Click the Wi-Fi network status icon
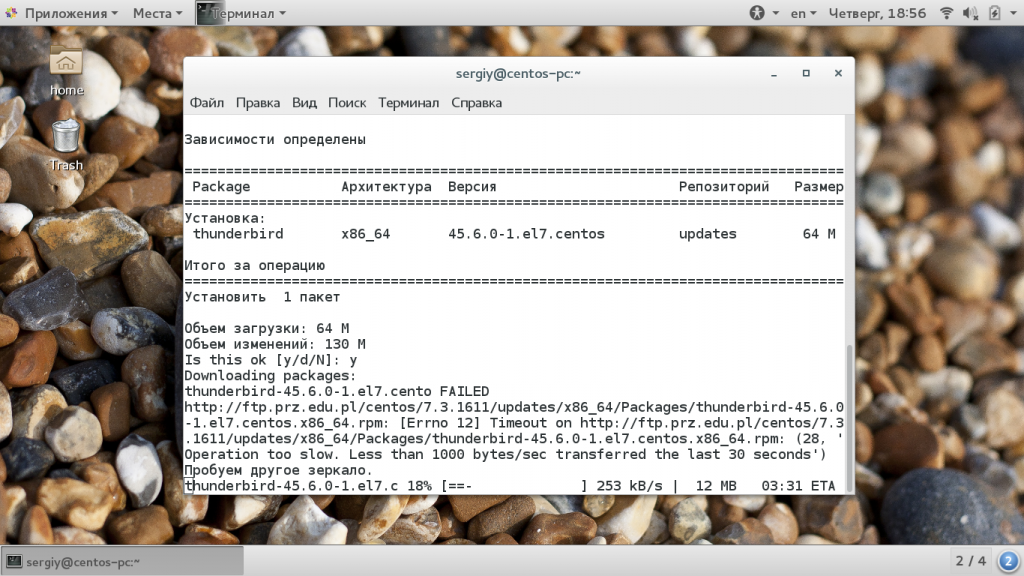The height and width of the screenshot is (576, 1024). coord(945,13)
